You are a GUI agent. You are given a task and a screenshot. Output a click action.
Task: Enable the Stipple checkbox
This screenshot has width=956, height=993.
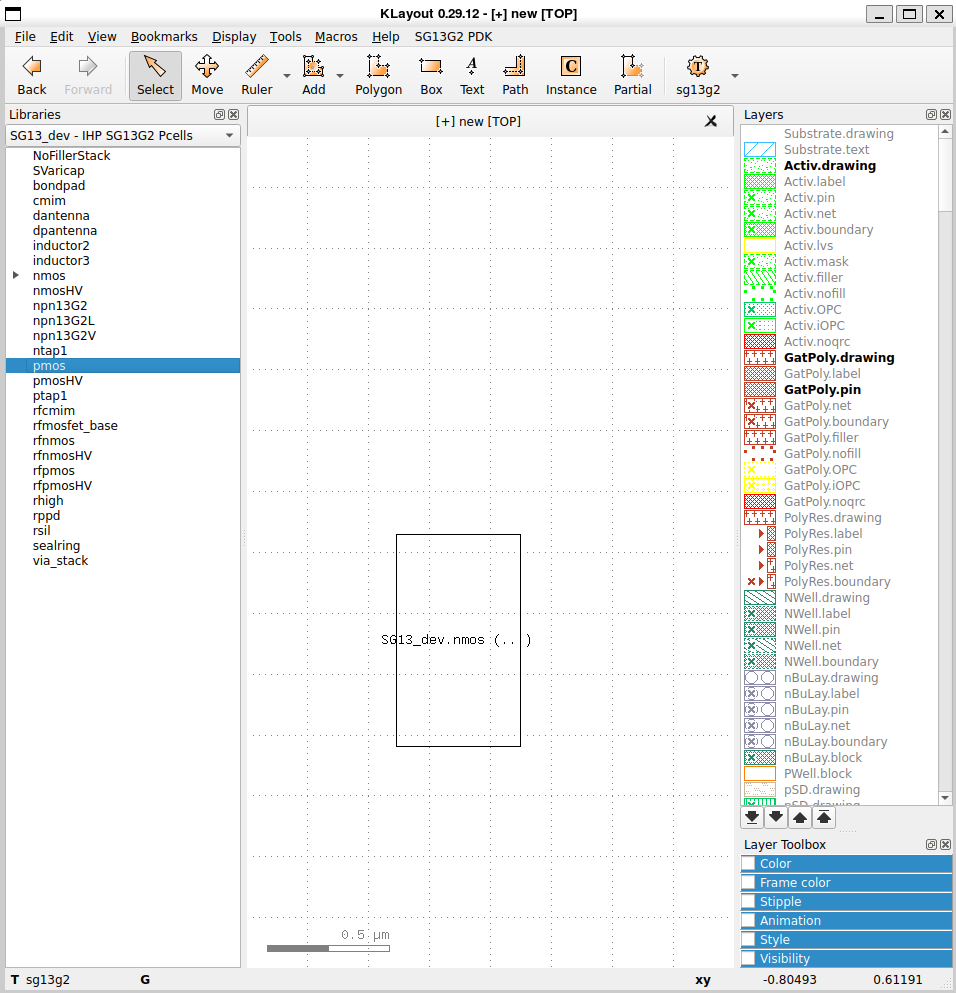point(748,902)
